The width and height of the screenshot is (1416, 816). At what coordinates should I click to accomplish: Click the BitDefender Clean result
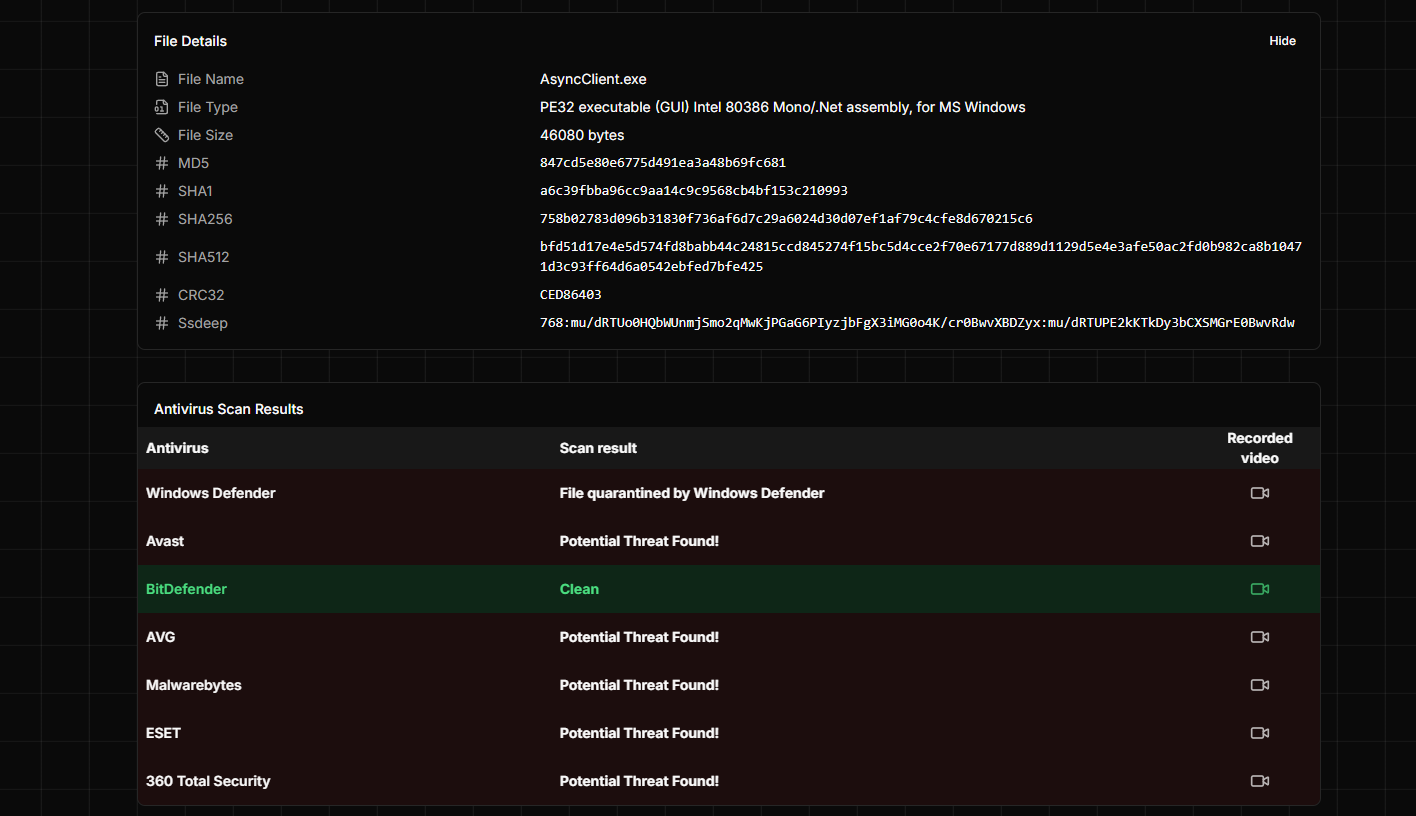point(579,589)
